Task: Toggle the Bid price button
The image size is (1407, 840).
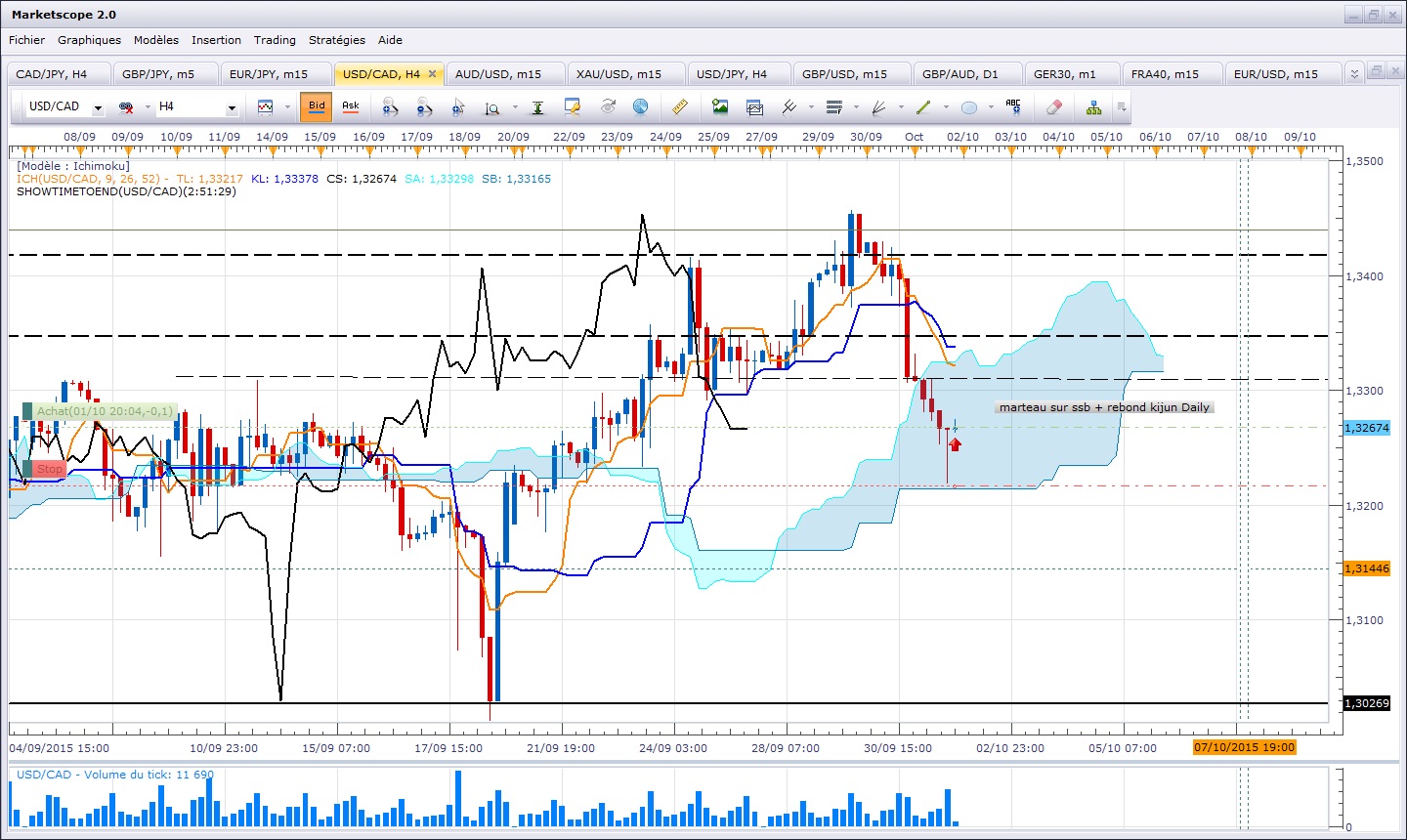Action: click(317, 106)
